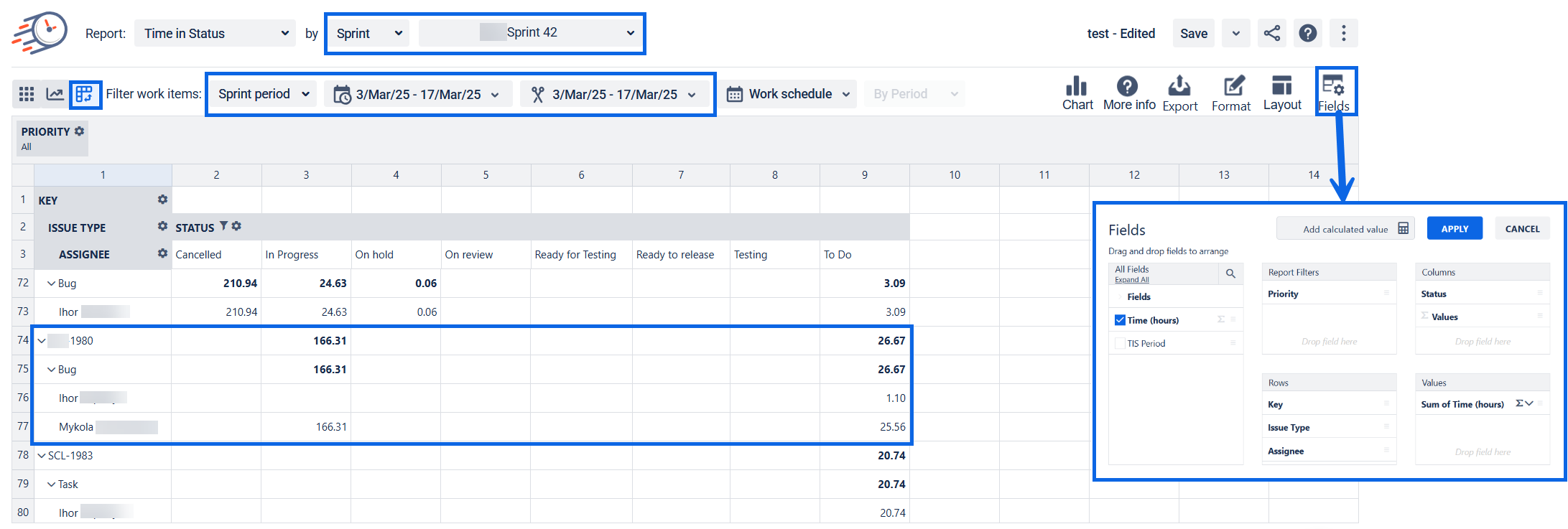Open the Format options
Image resolution: width=1568 pixels, height=529 pixels.
(1231, 94)
